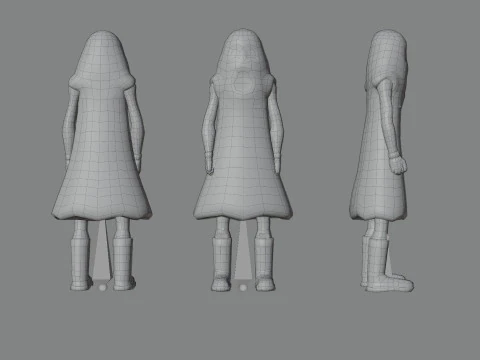Click the small sphere under front-view model
The image size is (480, 360).
(x=243, y=287)
